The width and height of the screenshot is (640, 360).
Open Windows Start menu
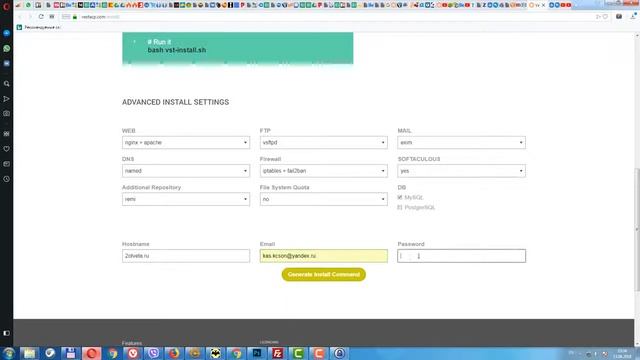pyautogui.click(x=9, y=353)
